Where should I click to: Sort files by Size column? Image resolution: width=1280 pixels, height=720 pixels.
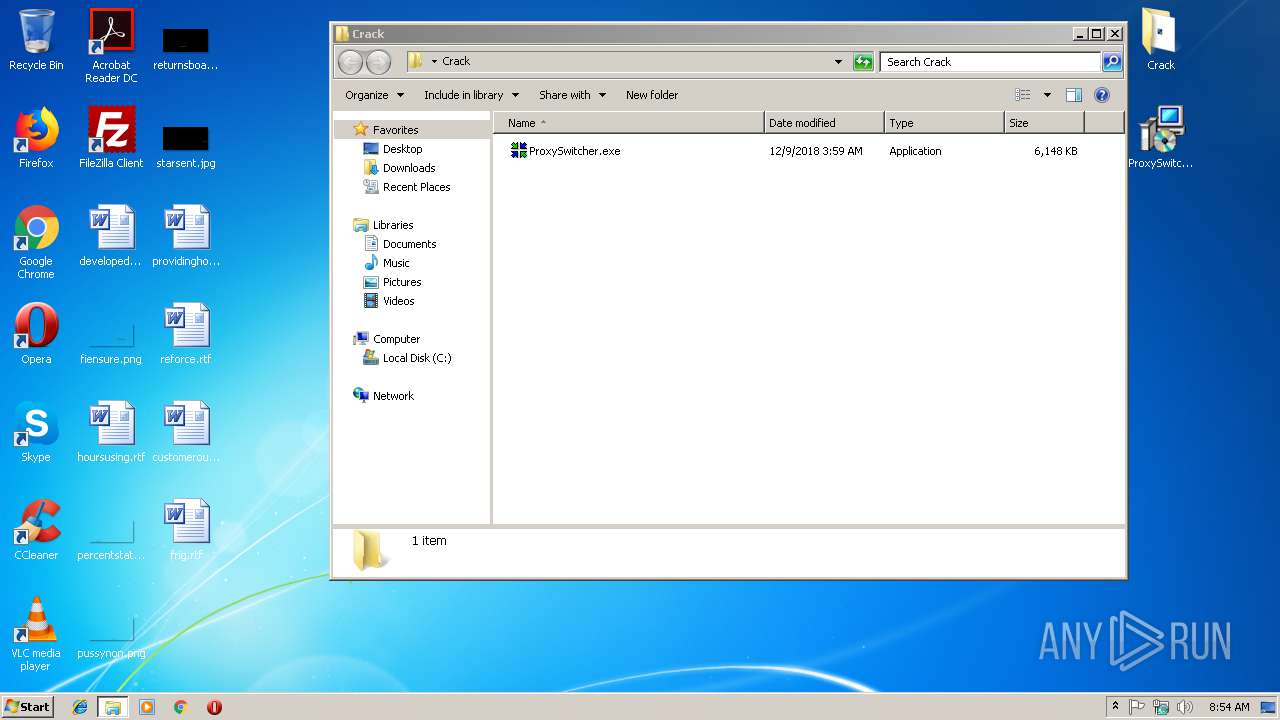[1044, 123]
